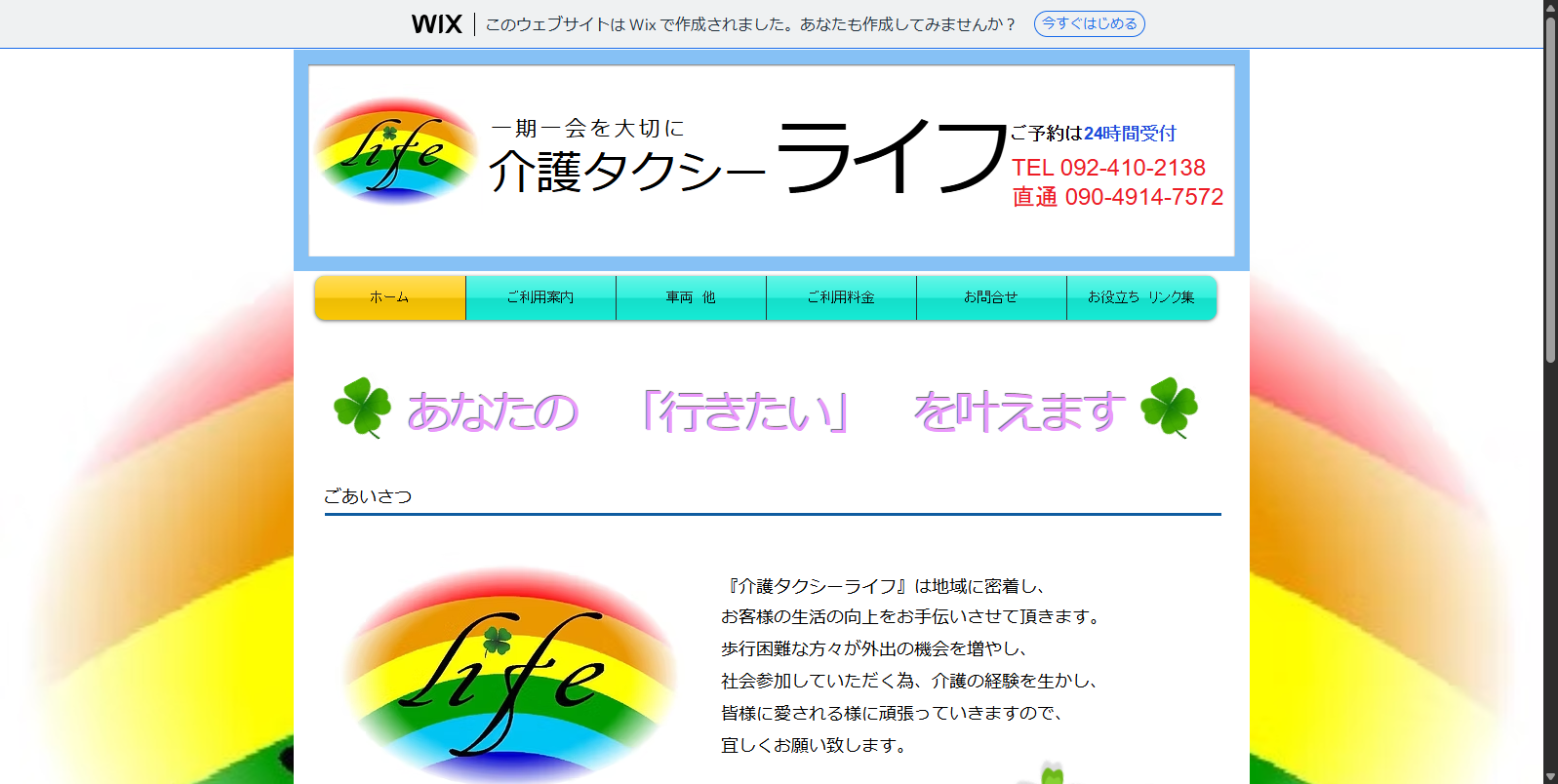This screenshot has width=1558, height=784.
Task: Open the お問合せ menu tab
Action: click(991, 297)
